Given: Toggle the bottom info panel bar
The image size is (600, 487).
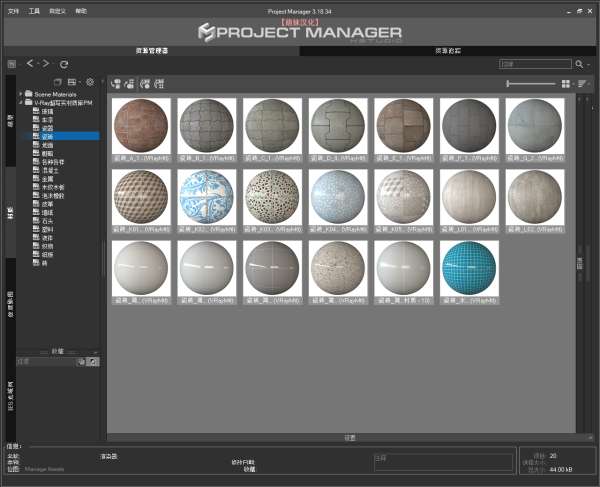Looking at the screenshot, I should pos(350,438).
